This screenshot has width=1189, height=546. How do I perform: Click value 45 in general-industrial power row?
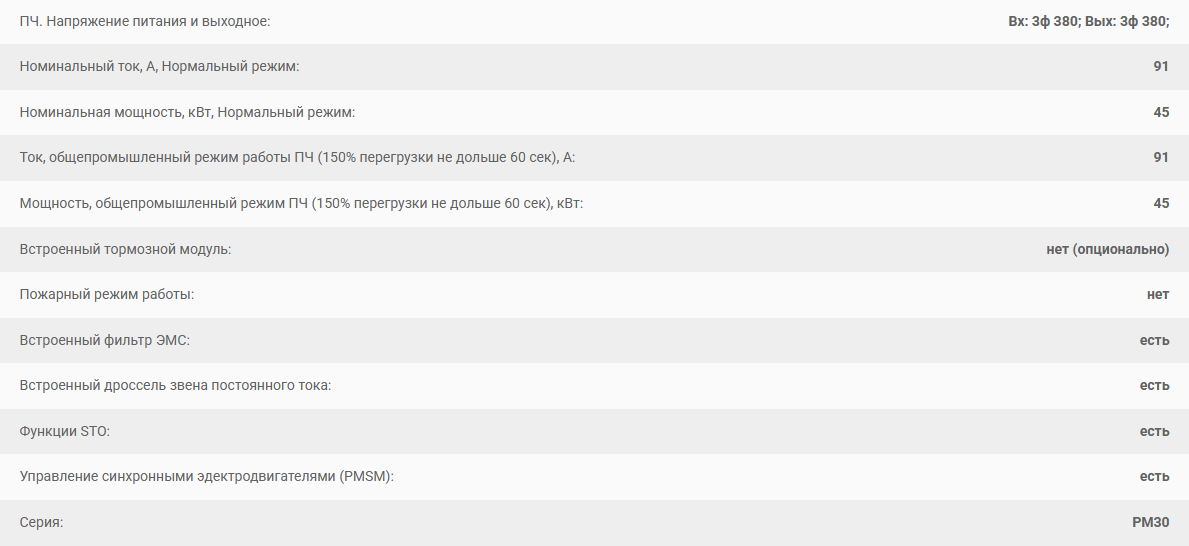[1161, 203]
